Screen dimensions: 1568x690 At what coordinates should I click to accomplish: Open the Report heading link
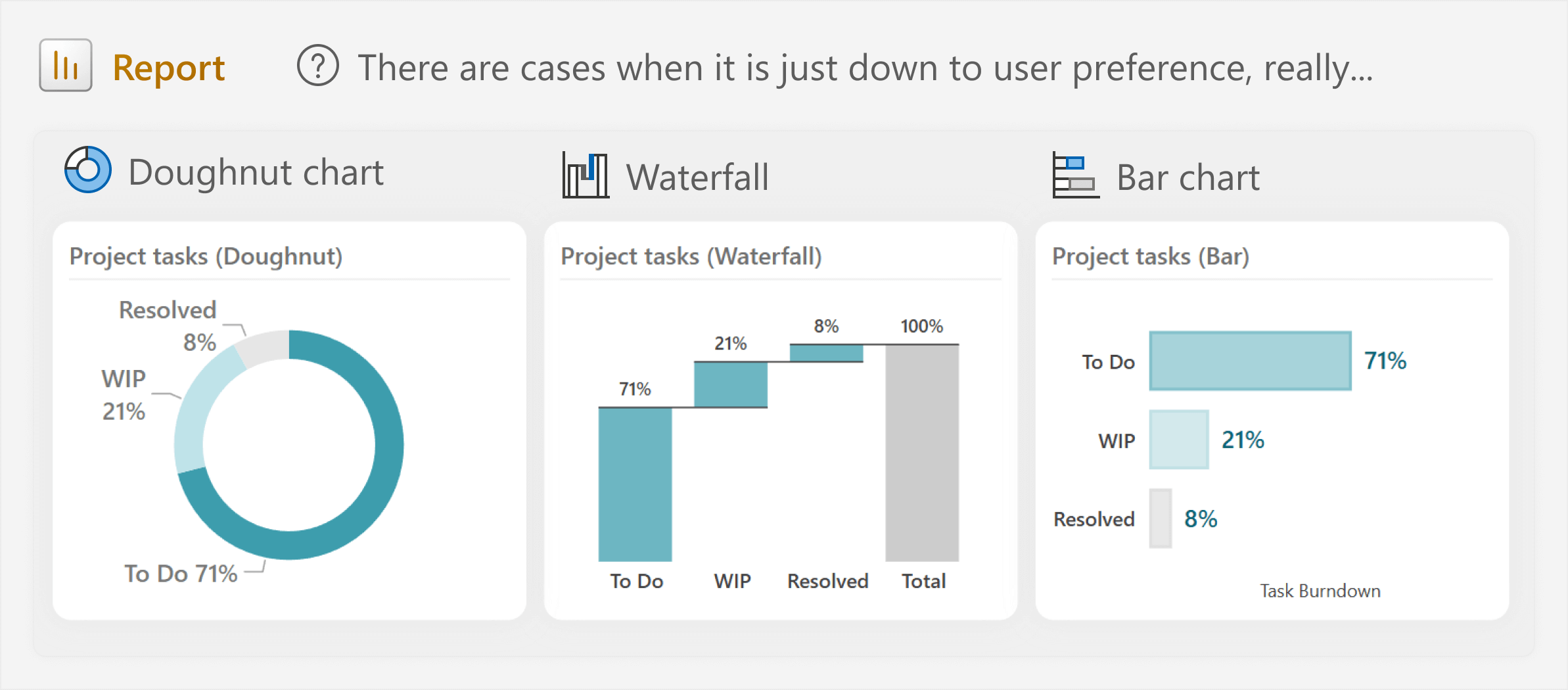(169, 68)
